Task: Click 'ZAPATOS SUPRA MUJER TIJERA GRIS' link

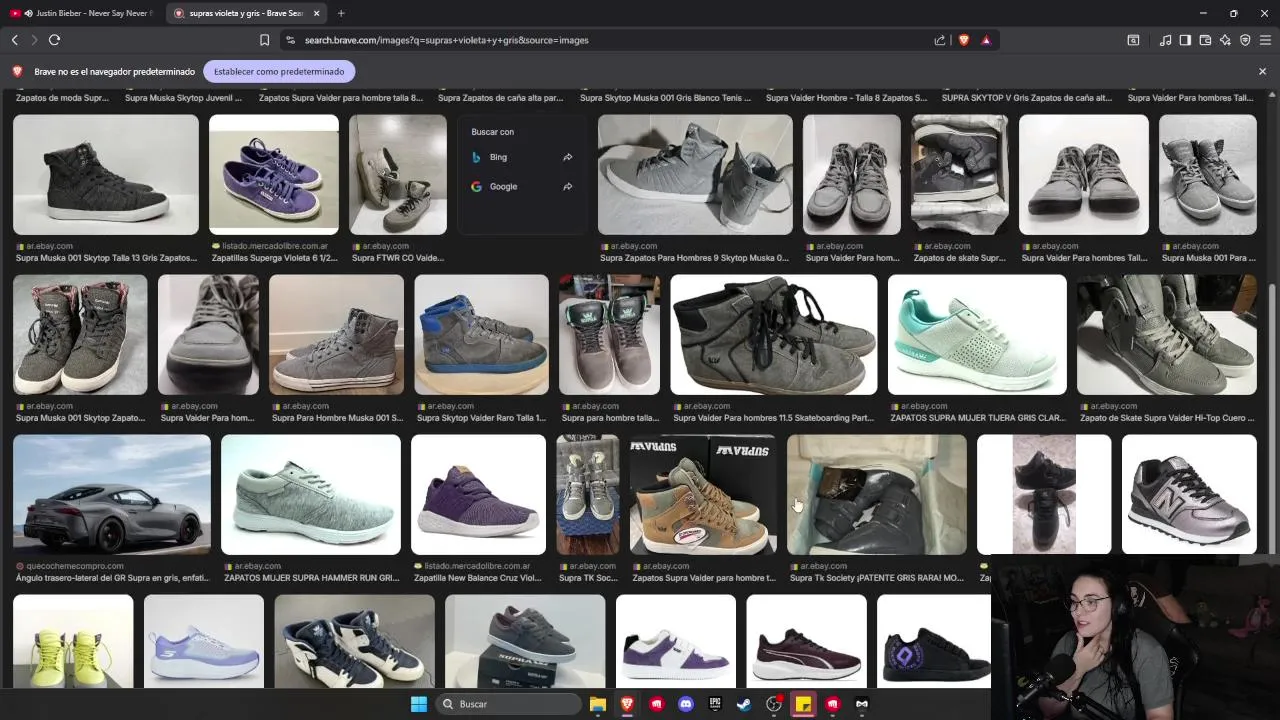Action: point(977,418)
